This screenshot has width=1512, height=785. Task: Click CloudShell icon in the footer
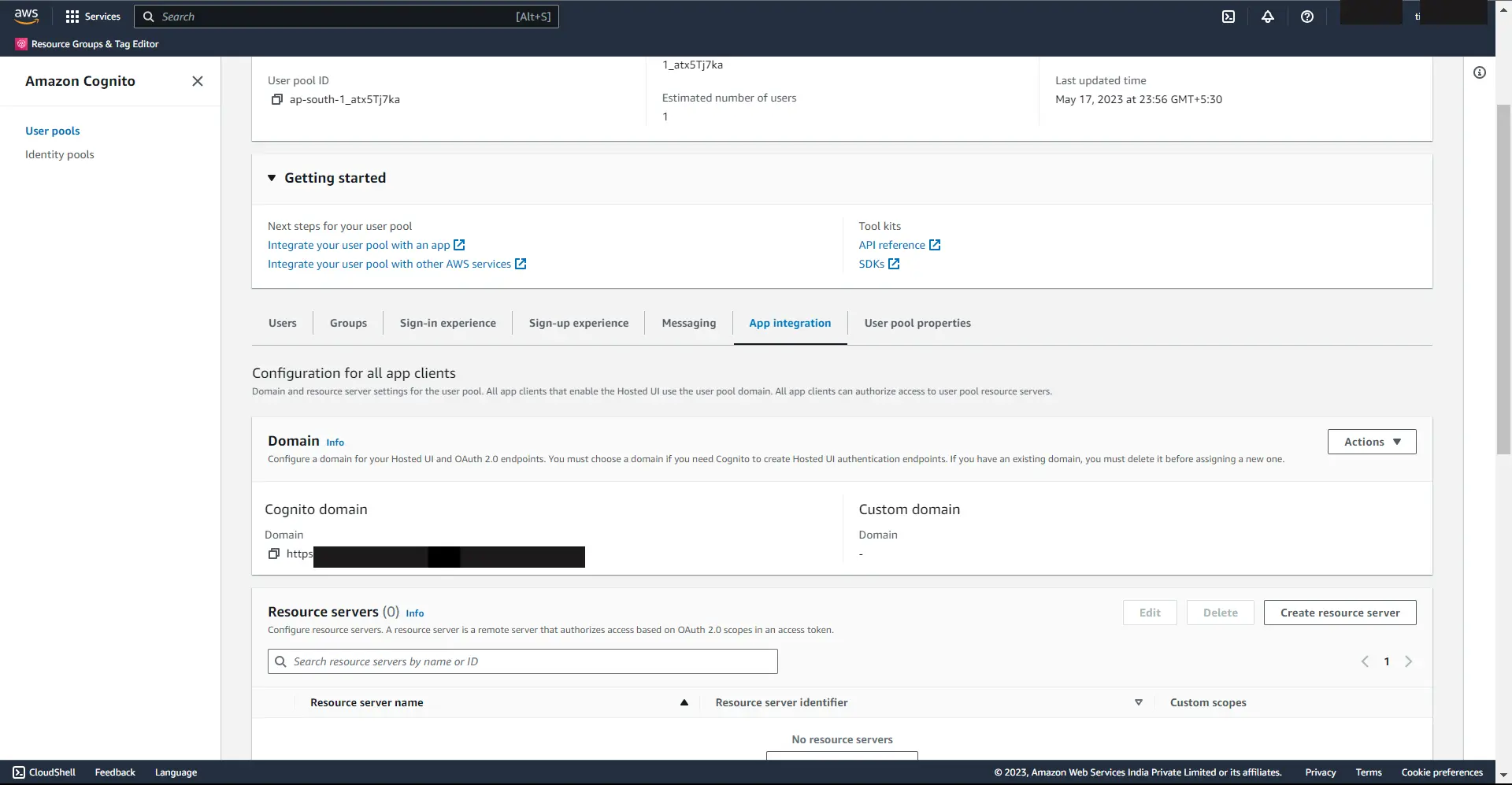coord(19,772)
